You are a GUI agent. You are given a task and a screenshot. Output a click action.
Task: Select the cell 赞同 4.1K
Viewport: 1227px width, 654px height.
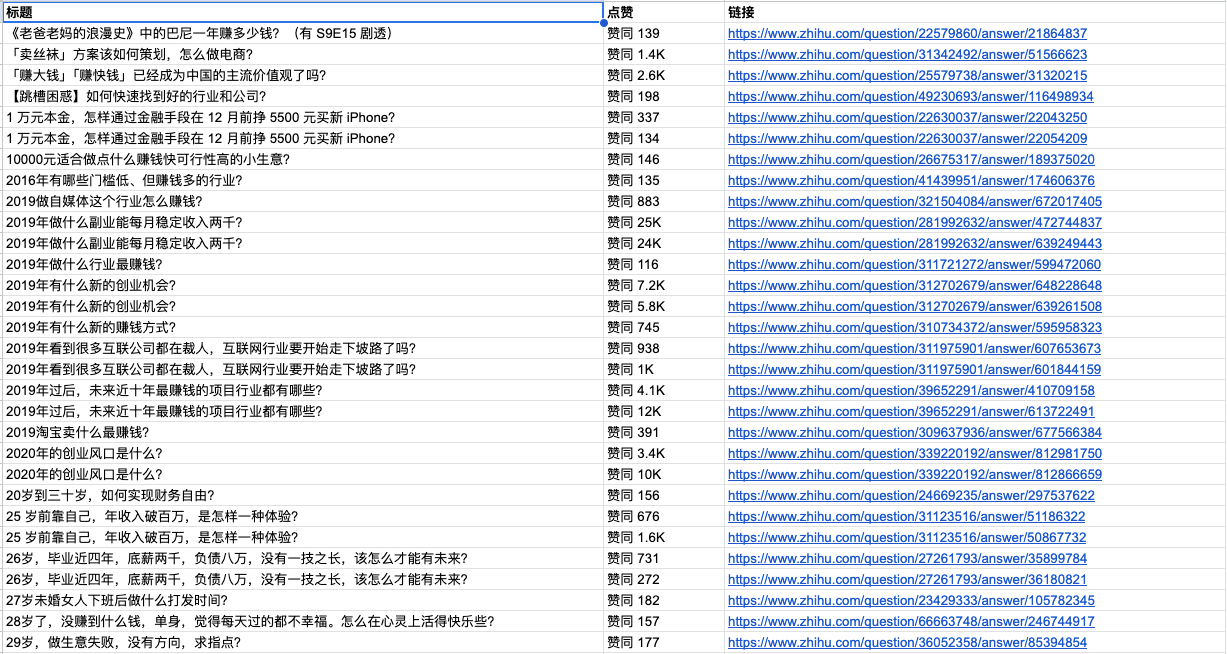tap(664, 390)
